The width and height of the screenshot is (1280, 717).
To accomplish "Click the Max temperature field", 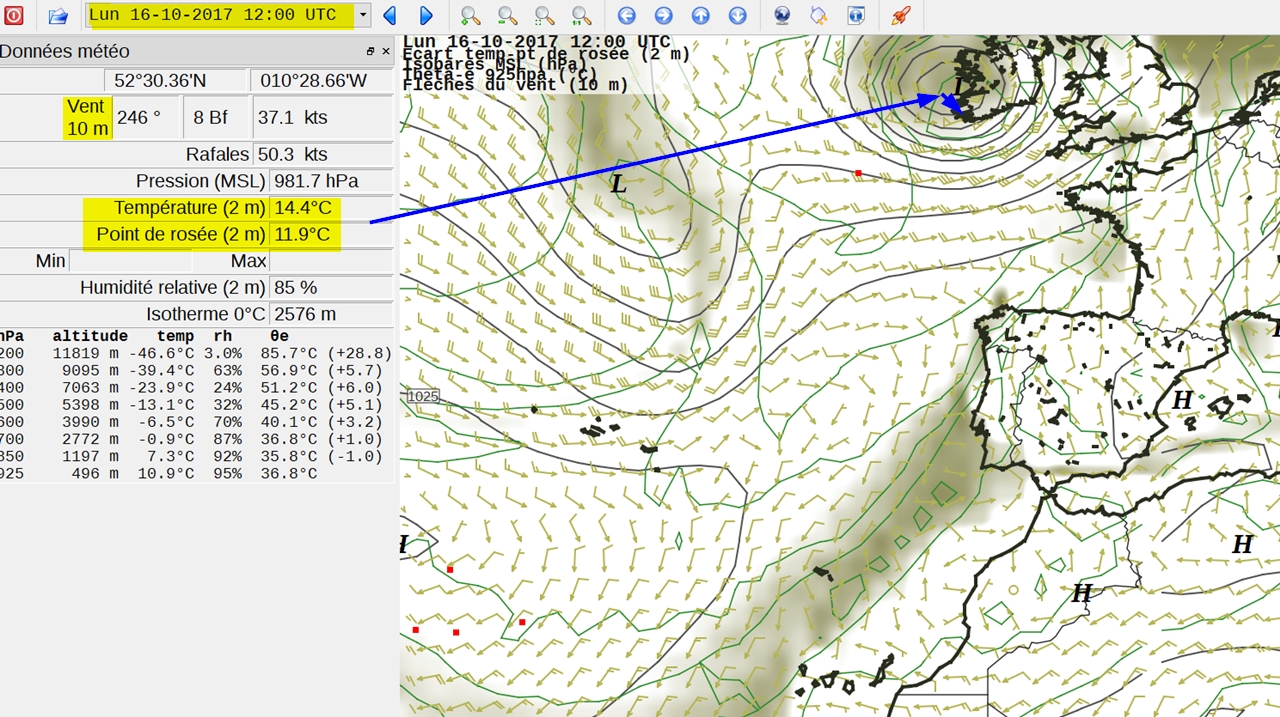I will click(x=331, y=261).
